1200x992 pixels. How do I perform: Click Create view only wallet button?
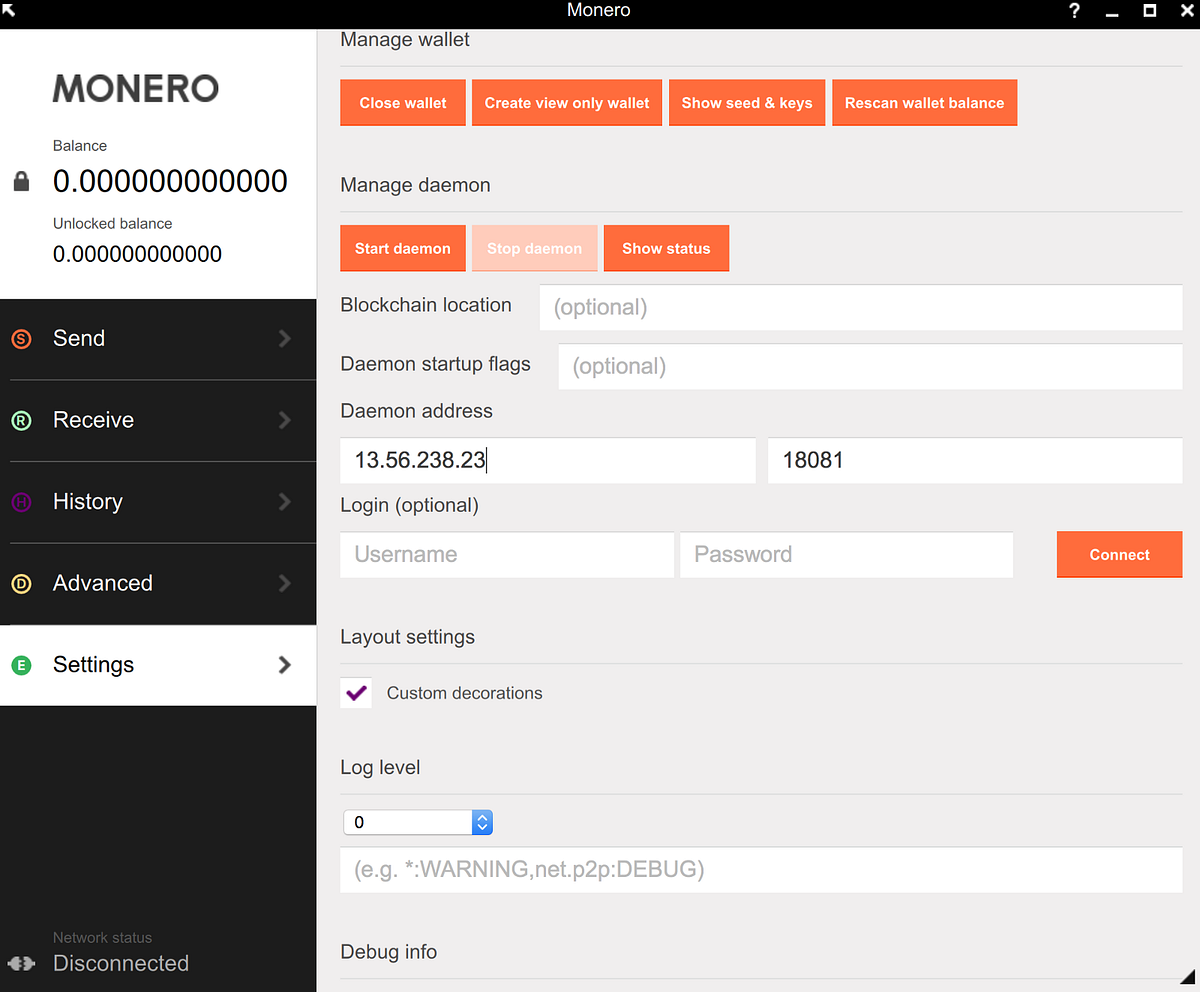point(567,103)
